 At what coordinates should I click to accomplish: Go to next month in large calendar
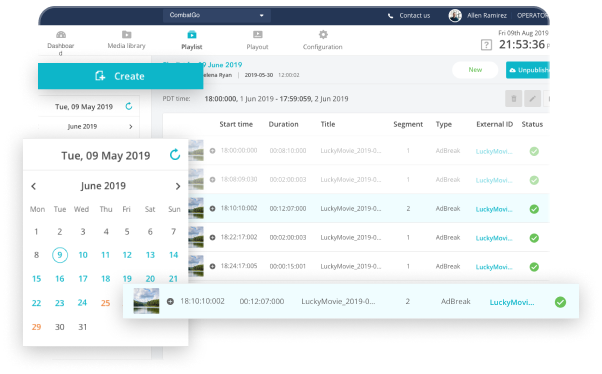178,186
